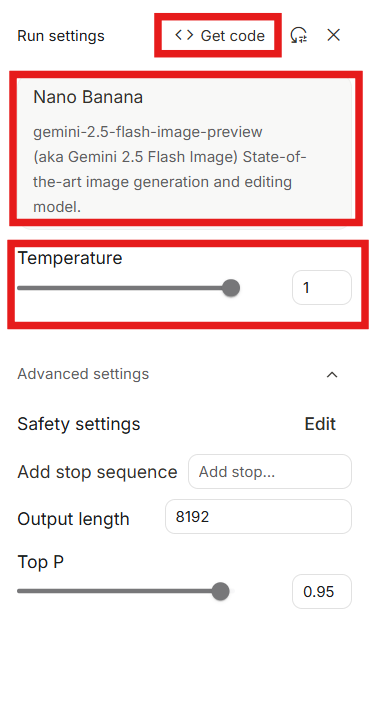Screen dimensions: 370x724
Task: Open the Nano Banana model selector
Action: (x=186, y=149)
